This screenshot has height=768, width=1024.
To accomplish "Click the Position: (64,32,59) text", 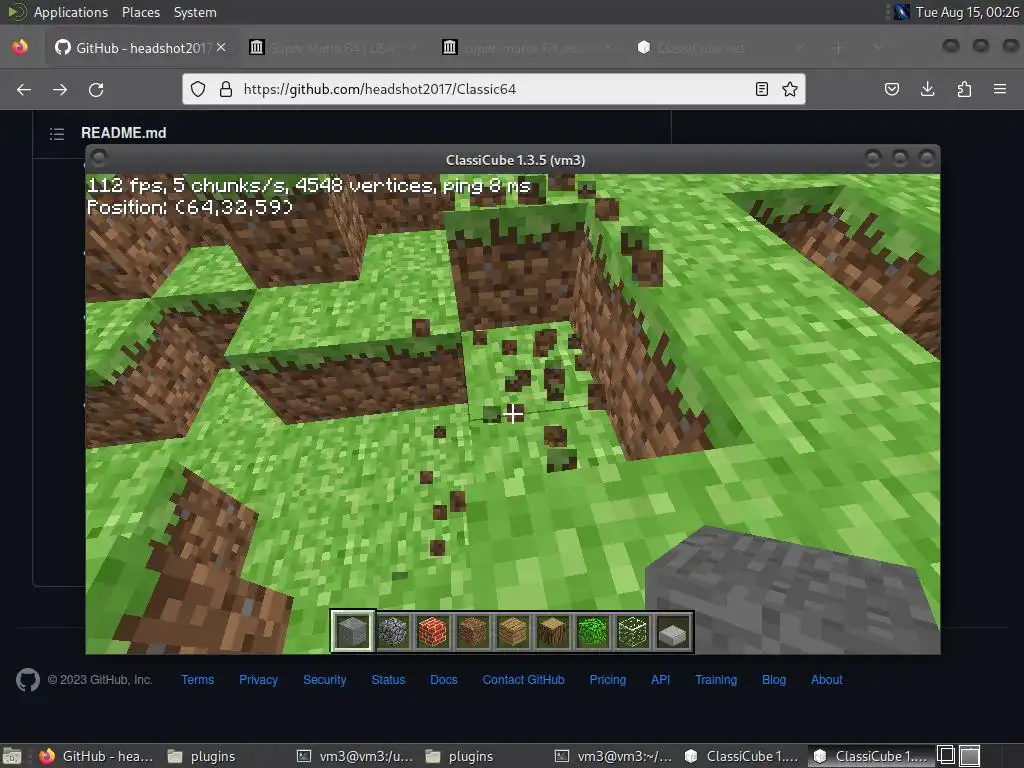I will click(190, 207).
